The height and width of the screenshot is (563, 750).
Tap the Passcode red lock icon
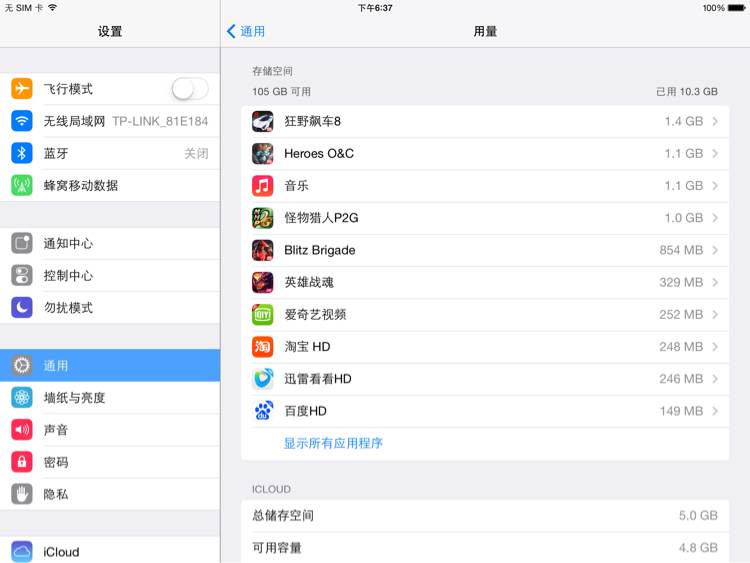[x=22, y=462]
